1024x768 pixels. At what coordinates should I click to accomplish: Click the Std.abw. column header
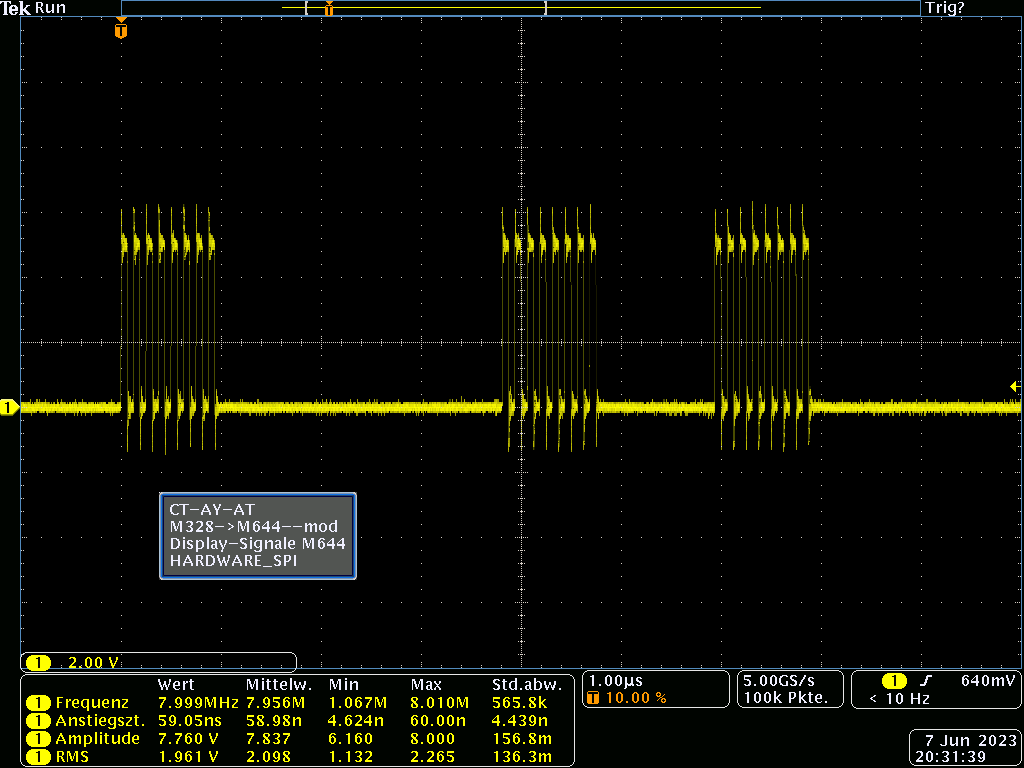point(526,685)
